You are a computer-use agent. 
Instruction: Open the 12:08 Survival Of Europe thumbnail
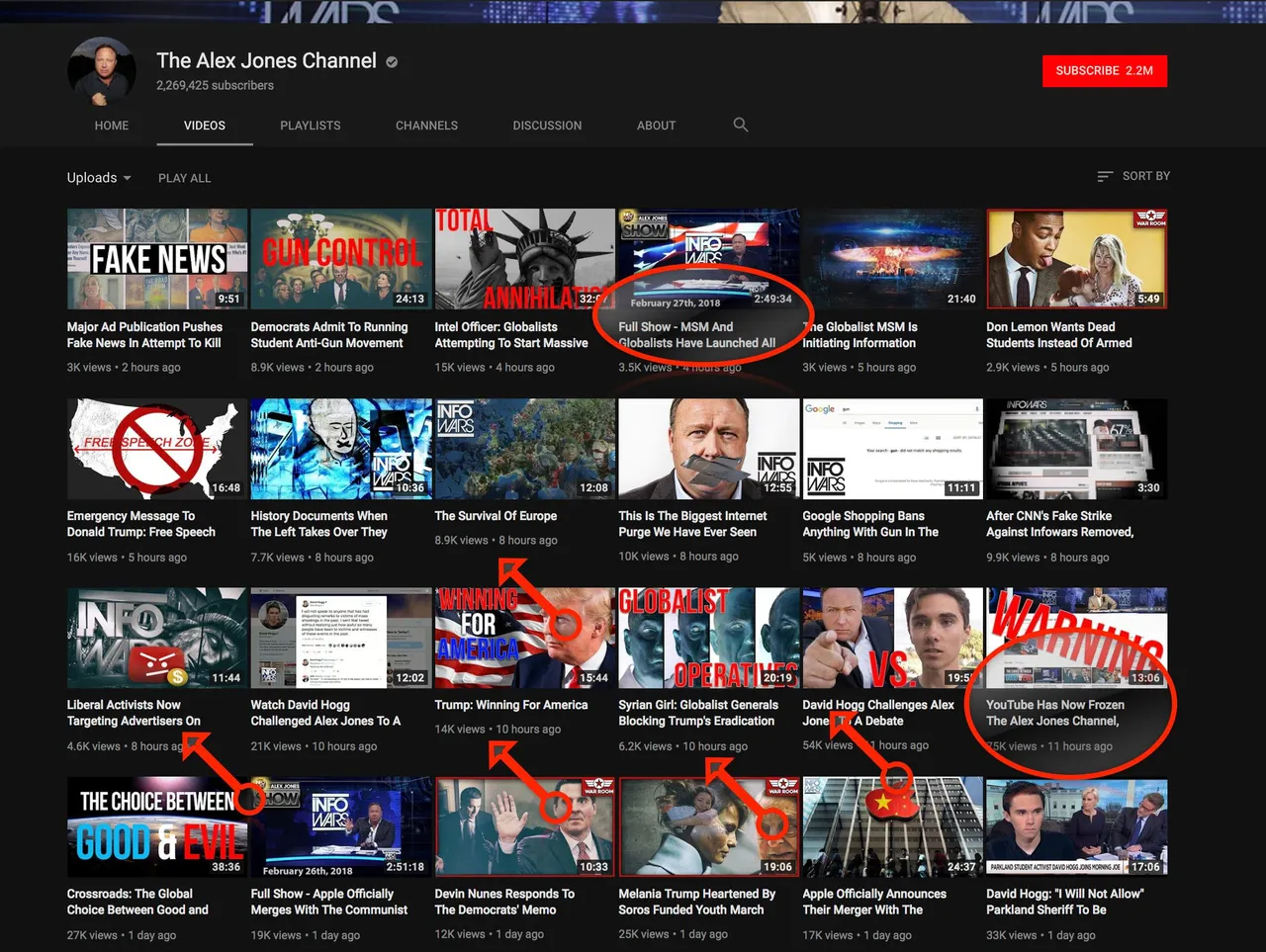[525, 449]
